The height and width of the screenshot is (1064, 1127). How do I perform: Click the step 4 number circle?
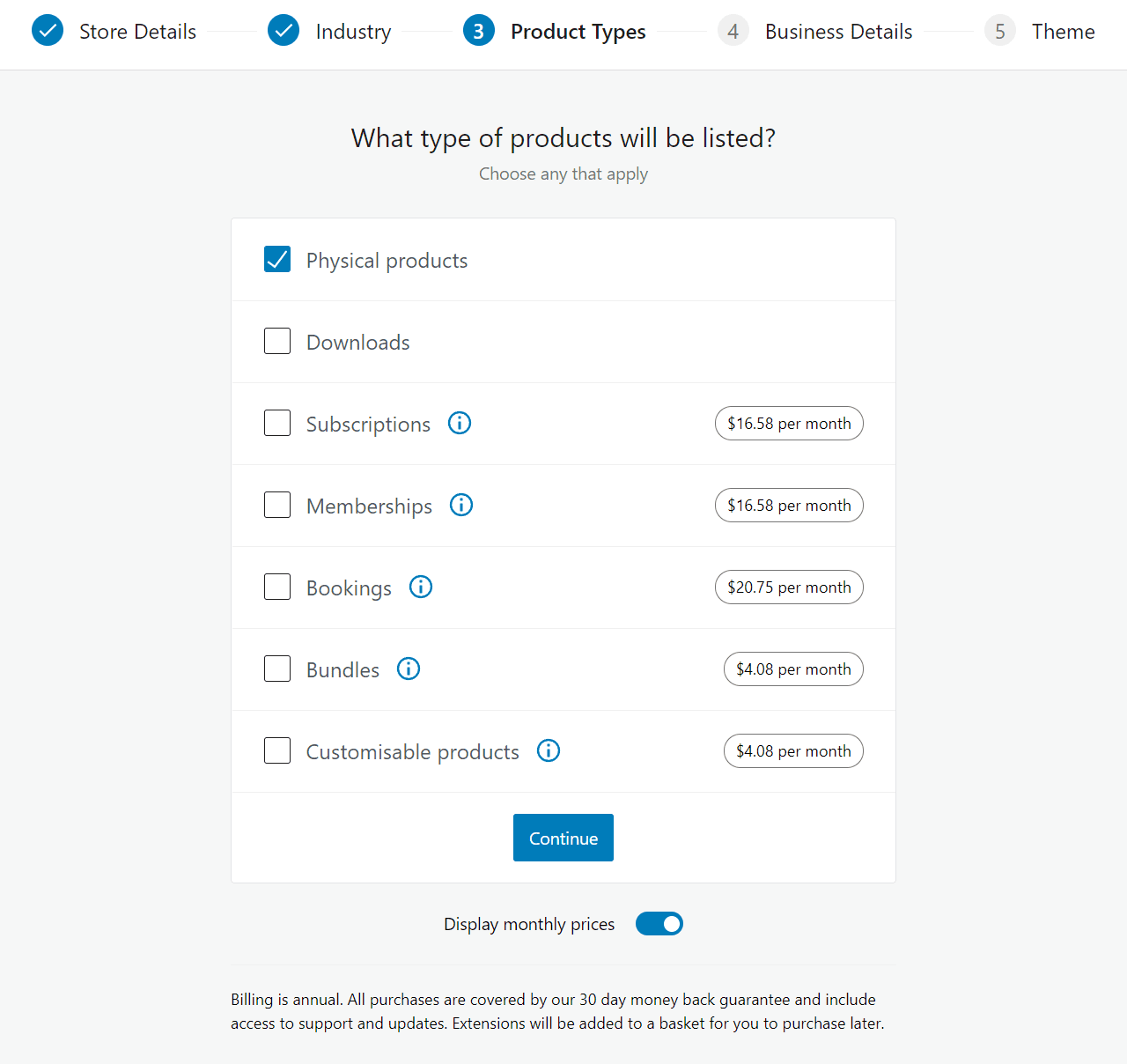tap(733, 30)
